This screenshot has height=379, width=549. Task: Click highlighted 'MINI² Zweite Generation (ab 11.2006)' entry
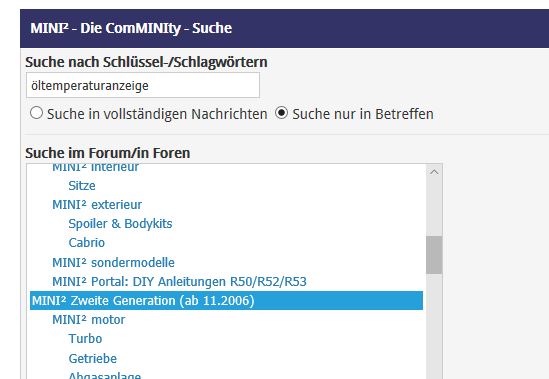227,301
